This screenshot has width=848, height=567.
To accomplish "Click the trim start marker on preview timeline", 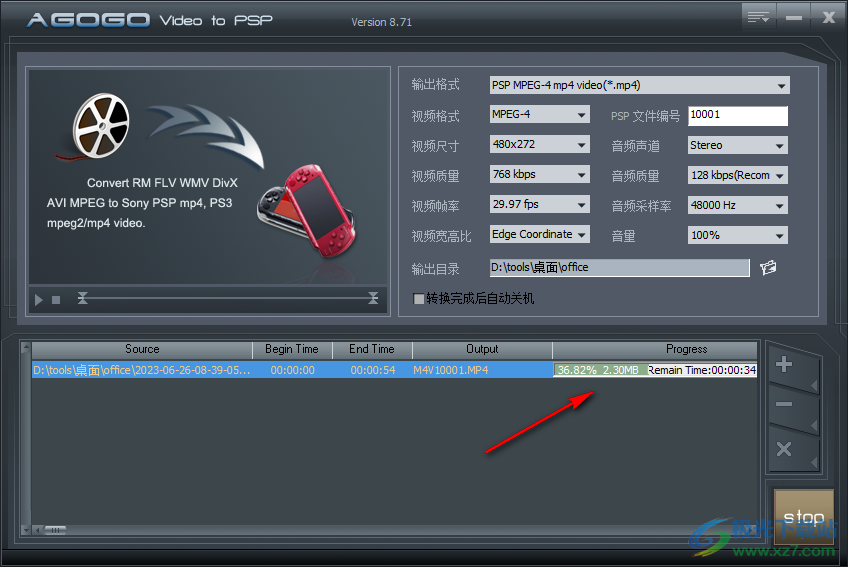I will pyautogui.click(x=82, y=298).
